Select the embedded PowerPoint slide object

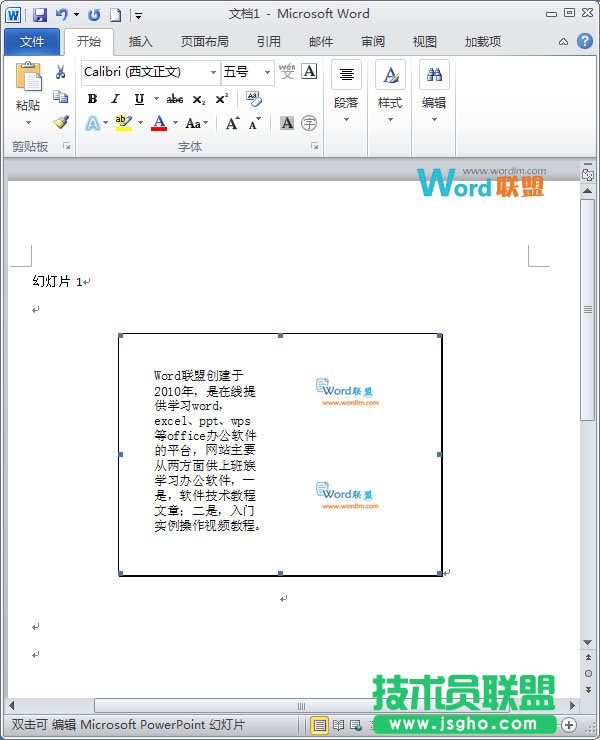tap(280, 454)
